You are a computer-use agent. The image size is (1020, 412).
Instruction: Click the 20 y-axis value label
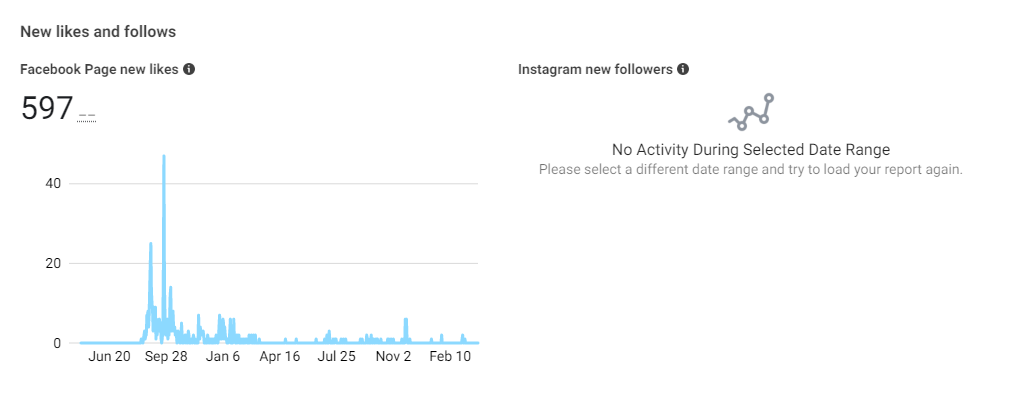pos(52,263)
